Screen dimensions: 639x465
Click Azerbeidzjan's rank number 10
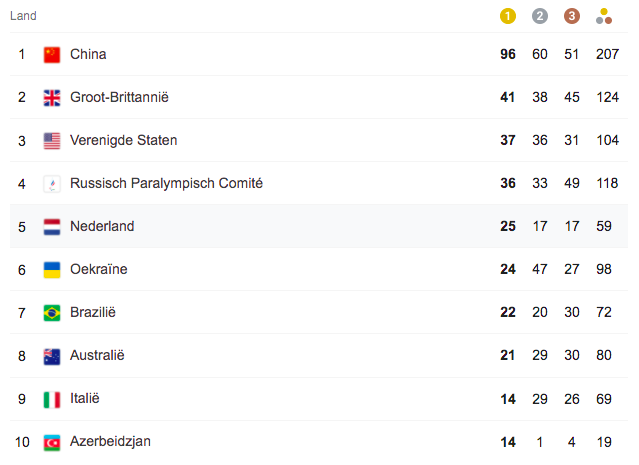pos(22,442)
